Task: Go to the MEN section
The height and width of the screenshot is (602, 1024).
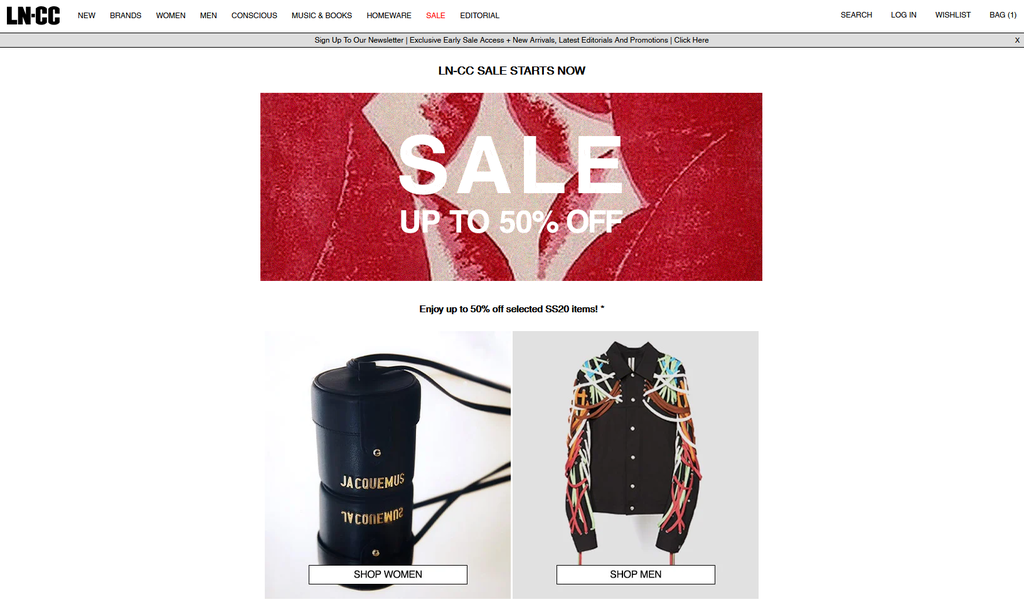Action: [208, 16]
